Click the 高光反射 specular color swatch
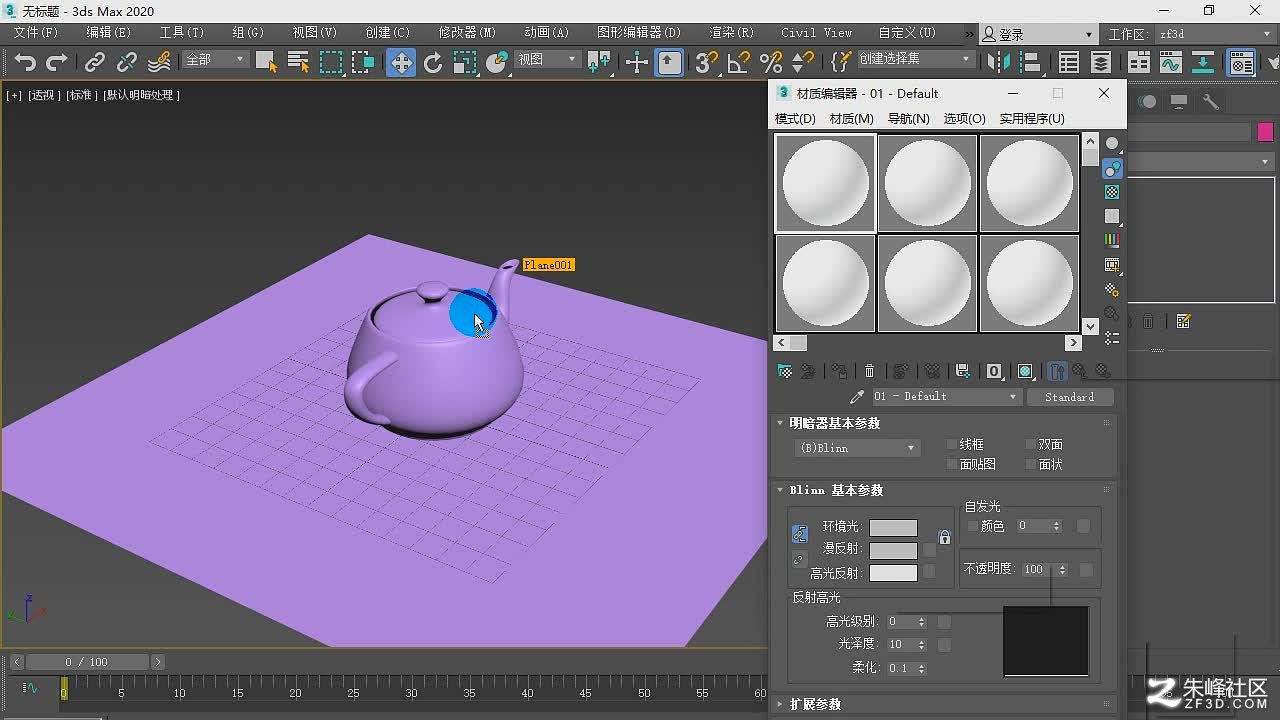 point(893,573)
